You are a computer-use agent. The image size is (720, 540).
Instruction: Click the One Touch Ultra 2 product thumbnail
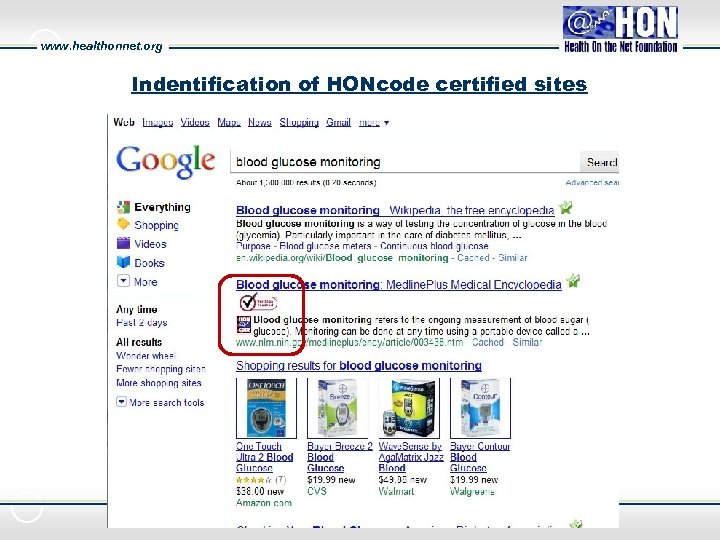(266, 408)
